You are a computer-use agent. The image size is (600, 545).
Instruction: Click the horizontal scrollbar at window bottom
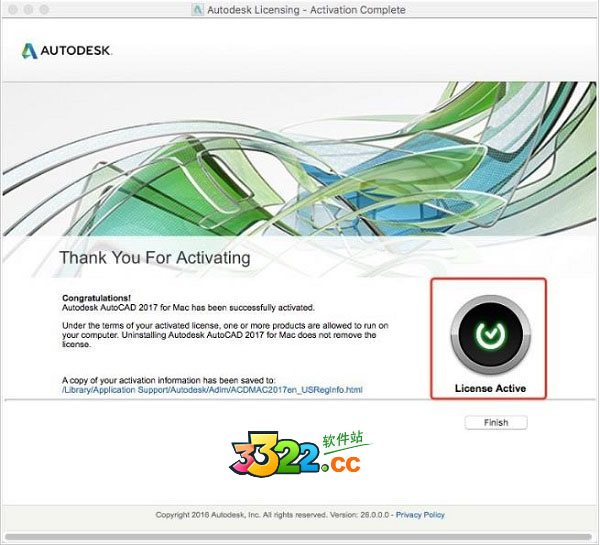[298, 537]
